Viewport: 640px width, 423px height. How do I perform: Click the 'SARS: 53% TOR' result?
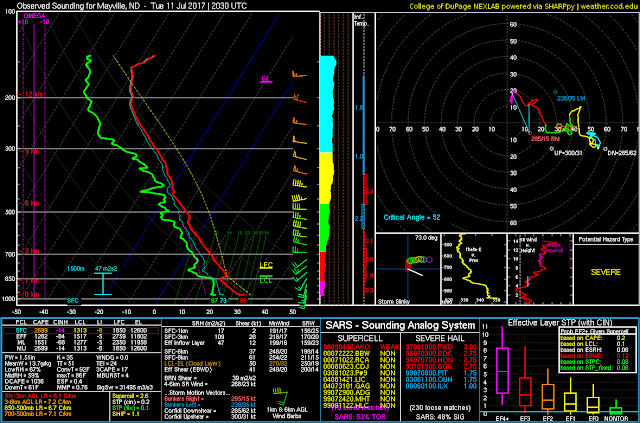point(360,417)
